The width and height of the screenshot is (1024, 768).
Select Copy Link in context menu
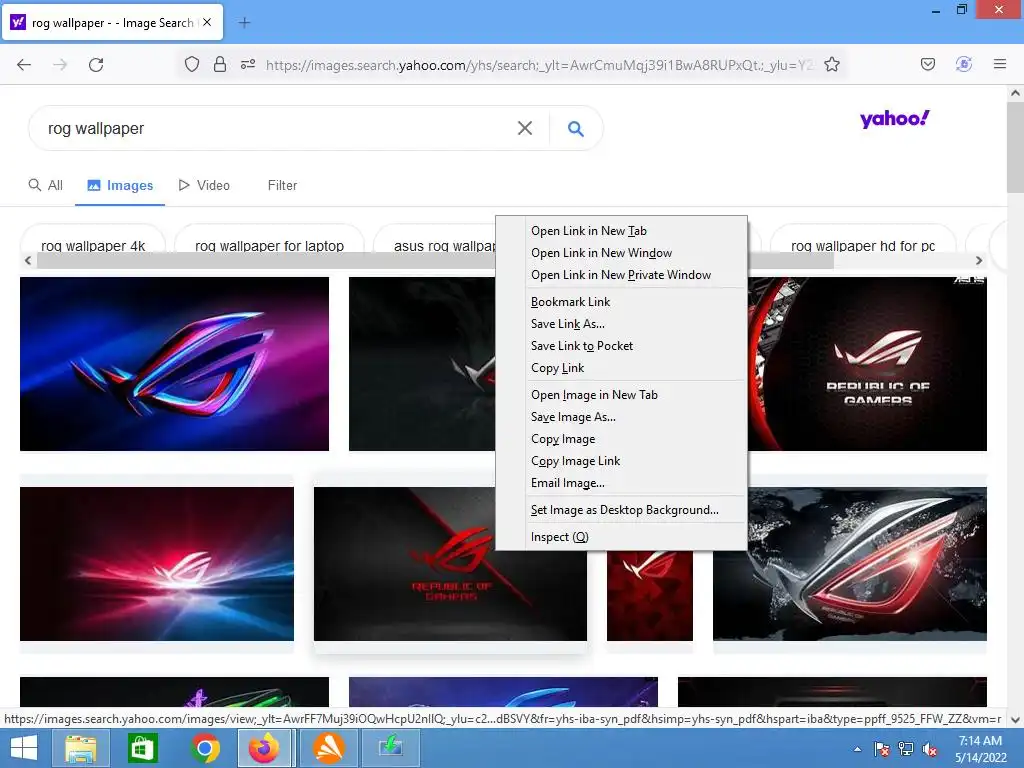621,368
